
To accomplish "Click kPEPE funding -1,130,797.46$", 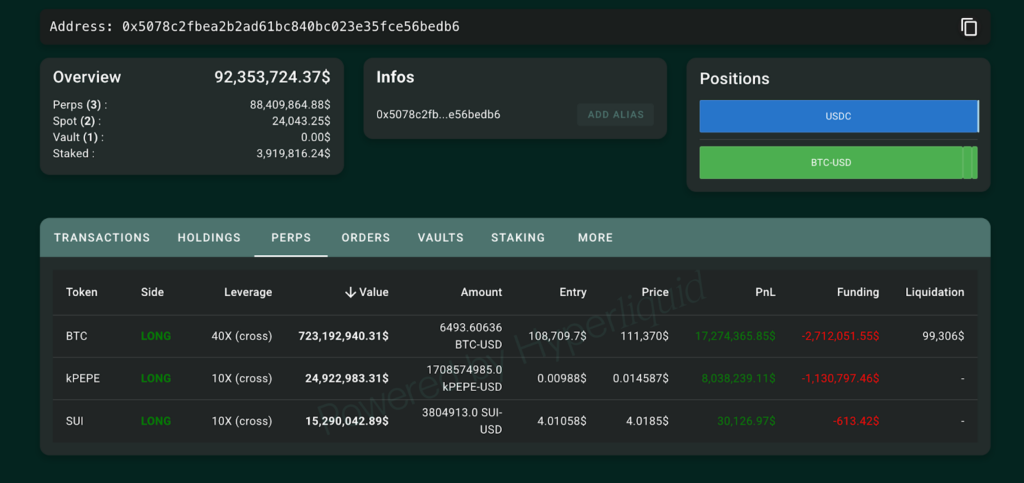I will (840, 379).
